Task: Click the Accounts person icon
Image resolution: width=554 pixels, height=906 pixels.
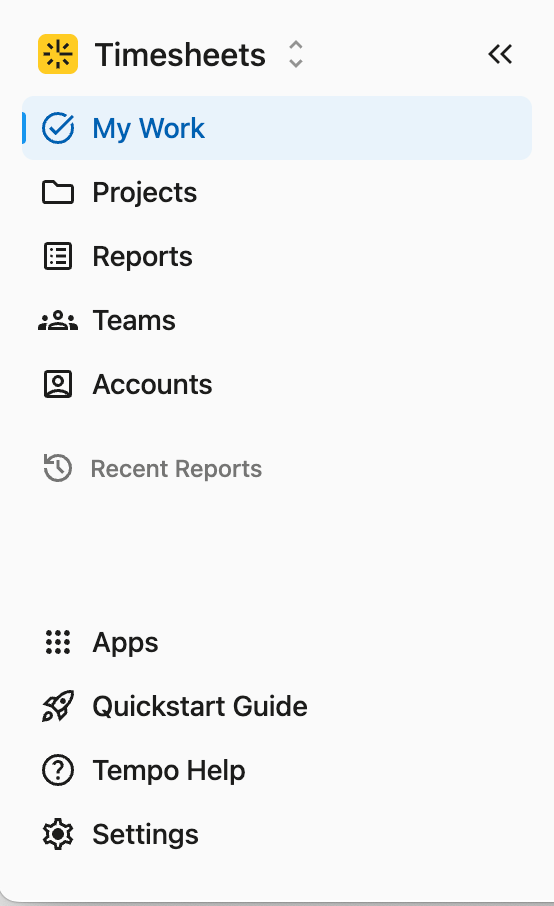Action: pyautogui.click(x=58, y=384)
